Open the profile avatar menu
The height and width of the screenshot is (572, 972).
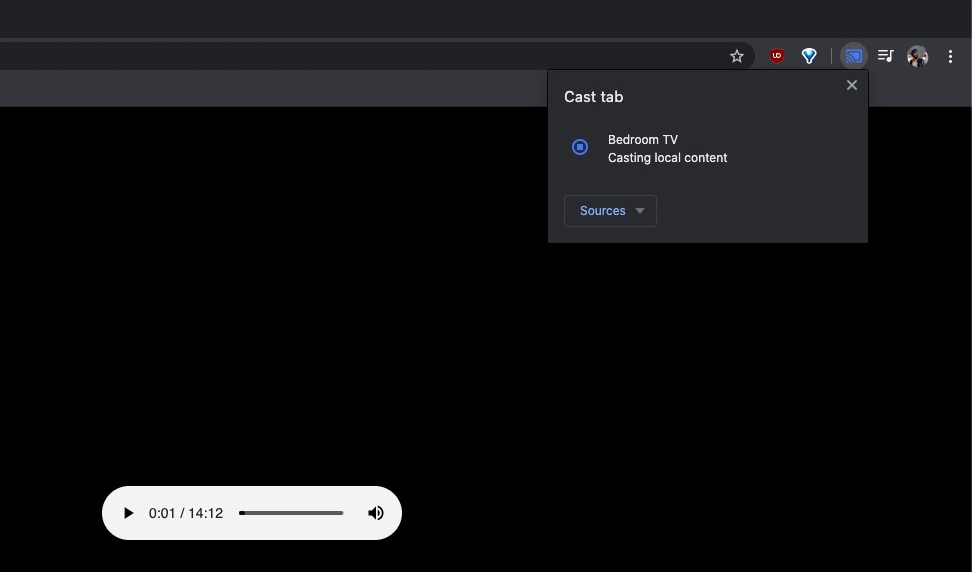point(917,56)
